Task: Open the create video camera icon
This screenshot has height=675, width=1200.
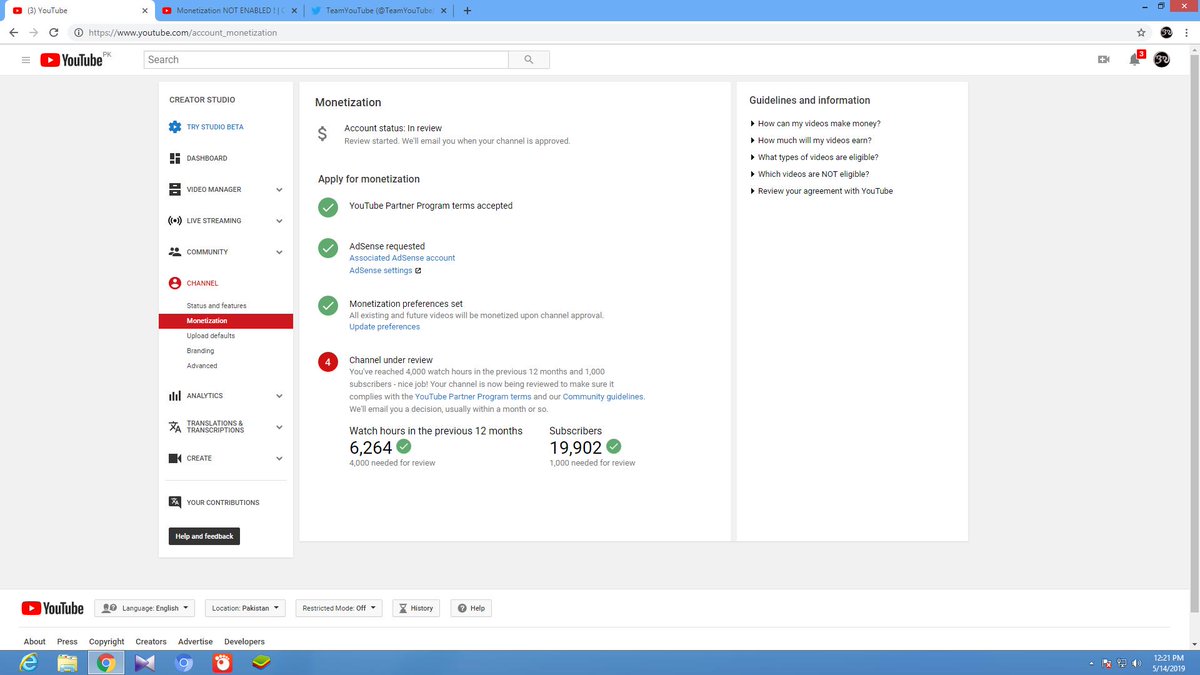Action: click(1104, 60)
